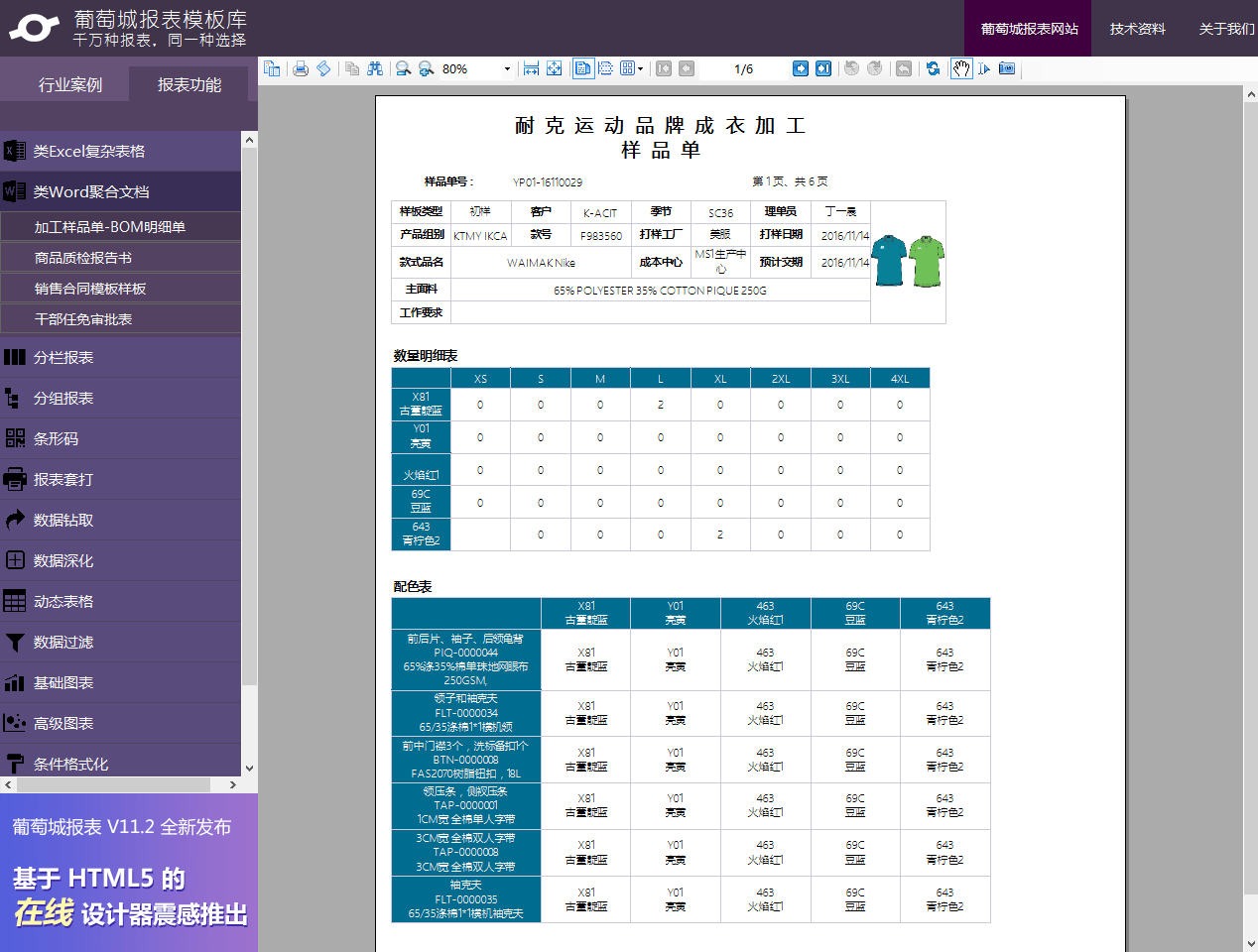The width and height of the screenshot is (1258, 952).
Task: Open 高级图表 category
Action: tap(120, 723)
